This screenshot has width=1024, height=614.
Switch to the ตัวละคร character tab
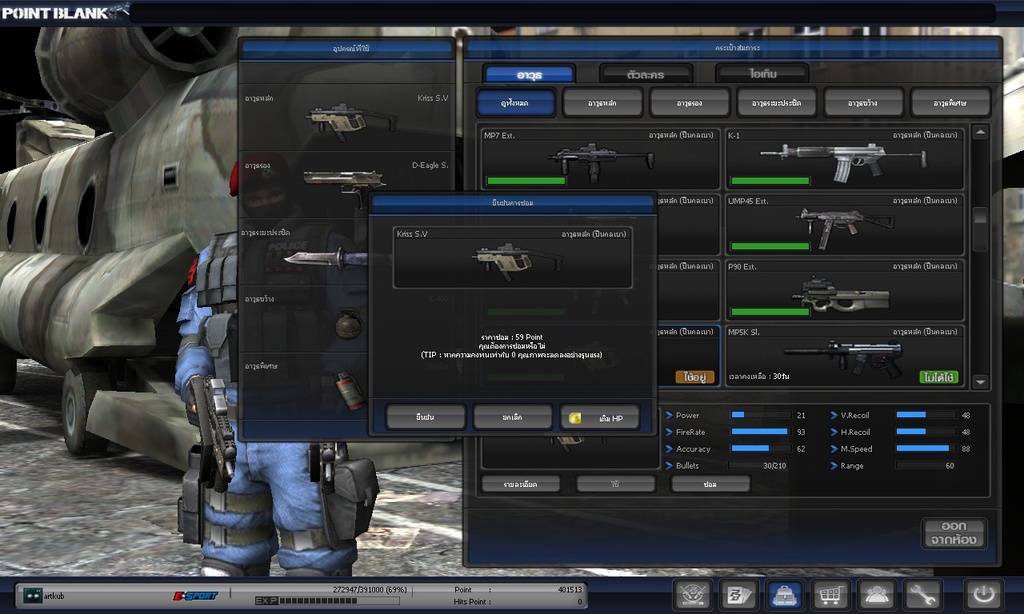pyautogui.click(x=645, y=74)
